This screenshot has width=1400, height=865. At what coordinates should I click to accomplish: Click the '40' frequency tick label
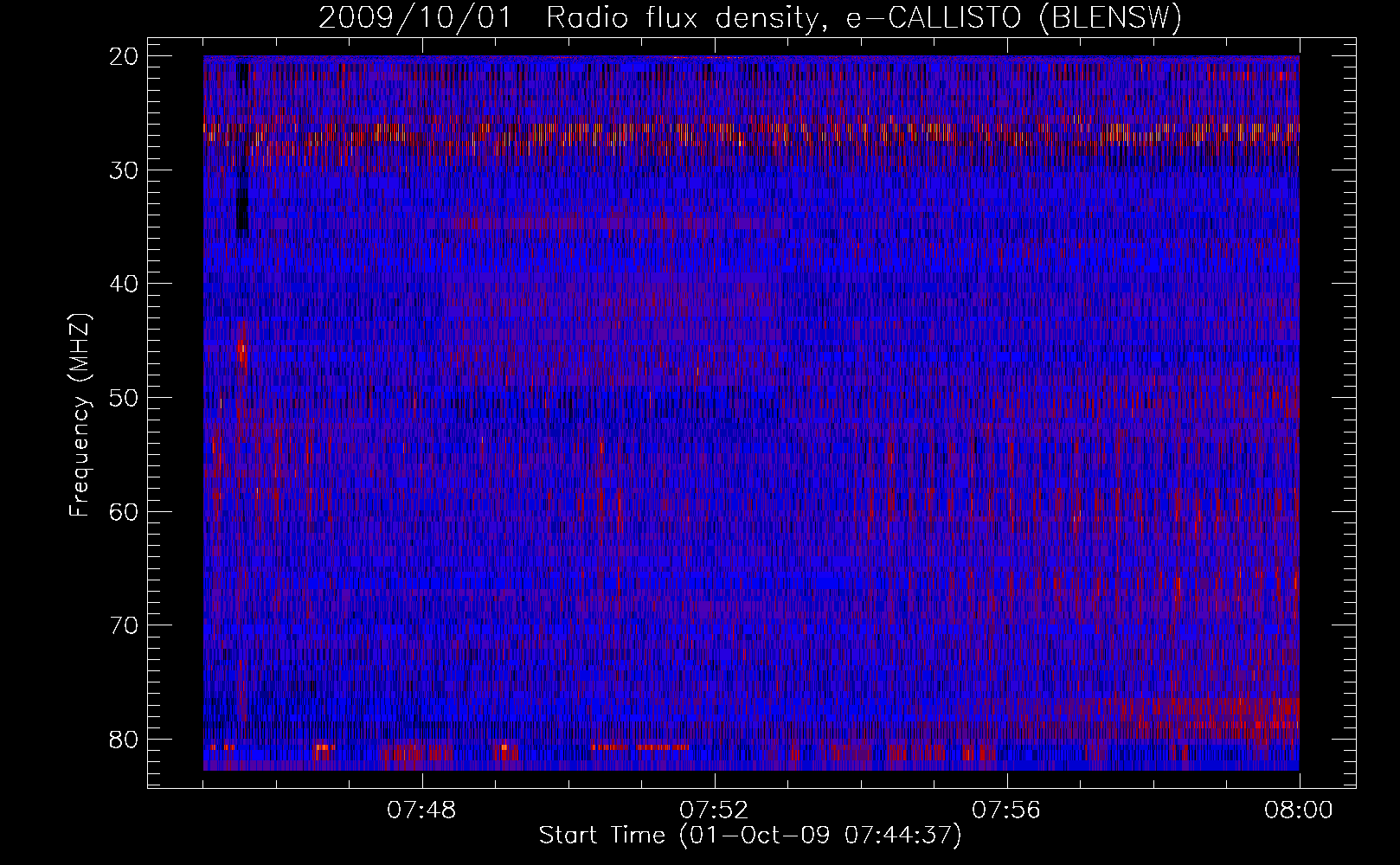pyautogui.click(x=125, y=284)
